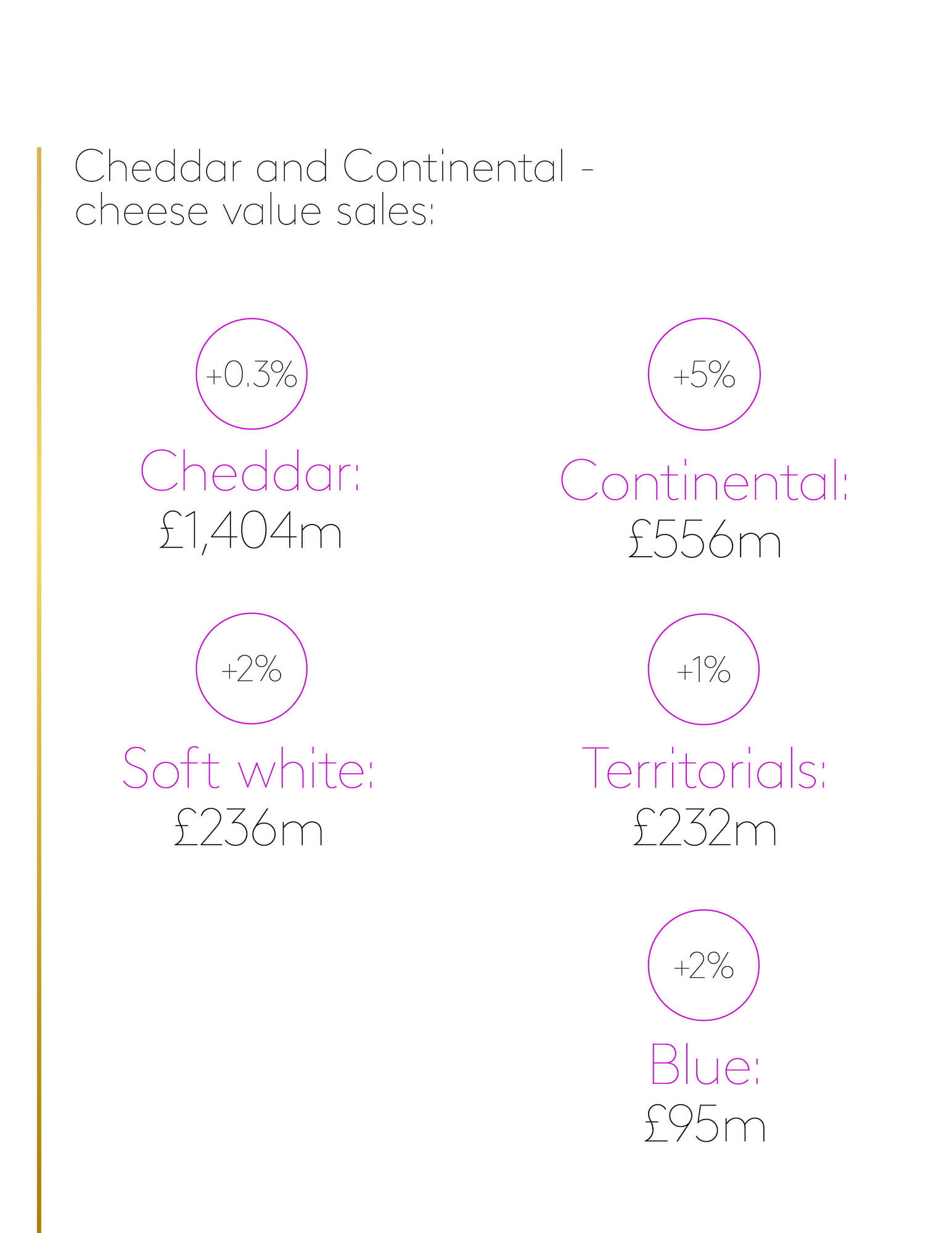The width and height of the screenshot is (952, 1233).
Task: Select the £236m Soft white value
Action: tap(248, 828)
